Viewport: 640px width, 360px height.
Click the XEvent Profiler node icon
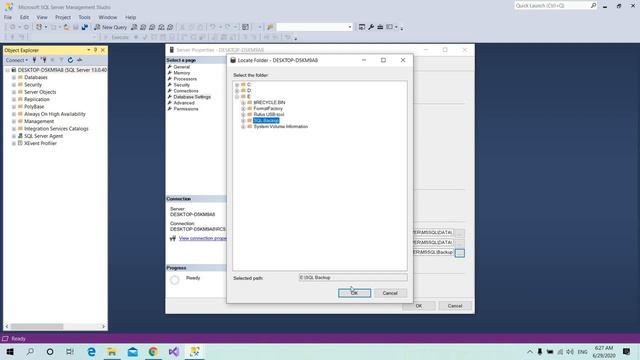(x=20, y=143)
